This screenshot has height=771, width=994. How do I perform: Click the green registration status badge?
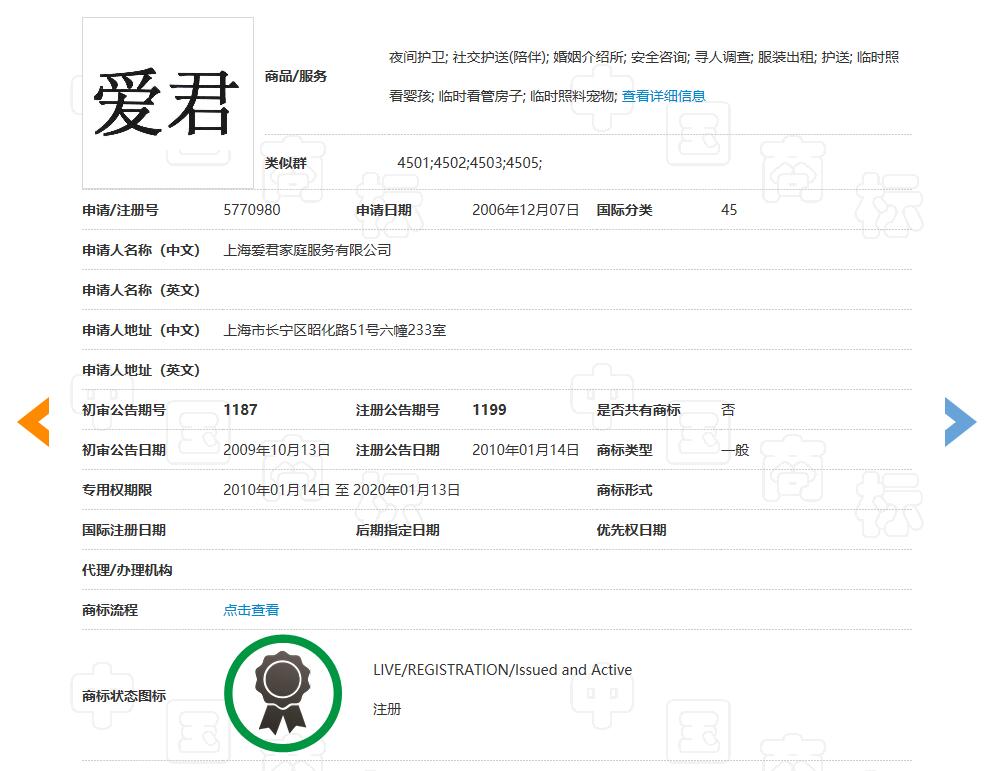pyautogui.click(x=282, y=693)
